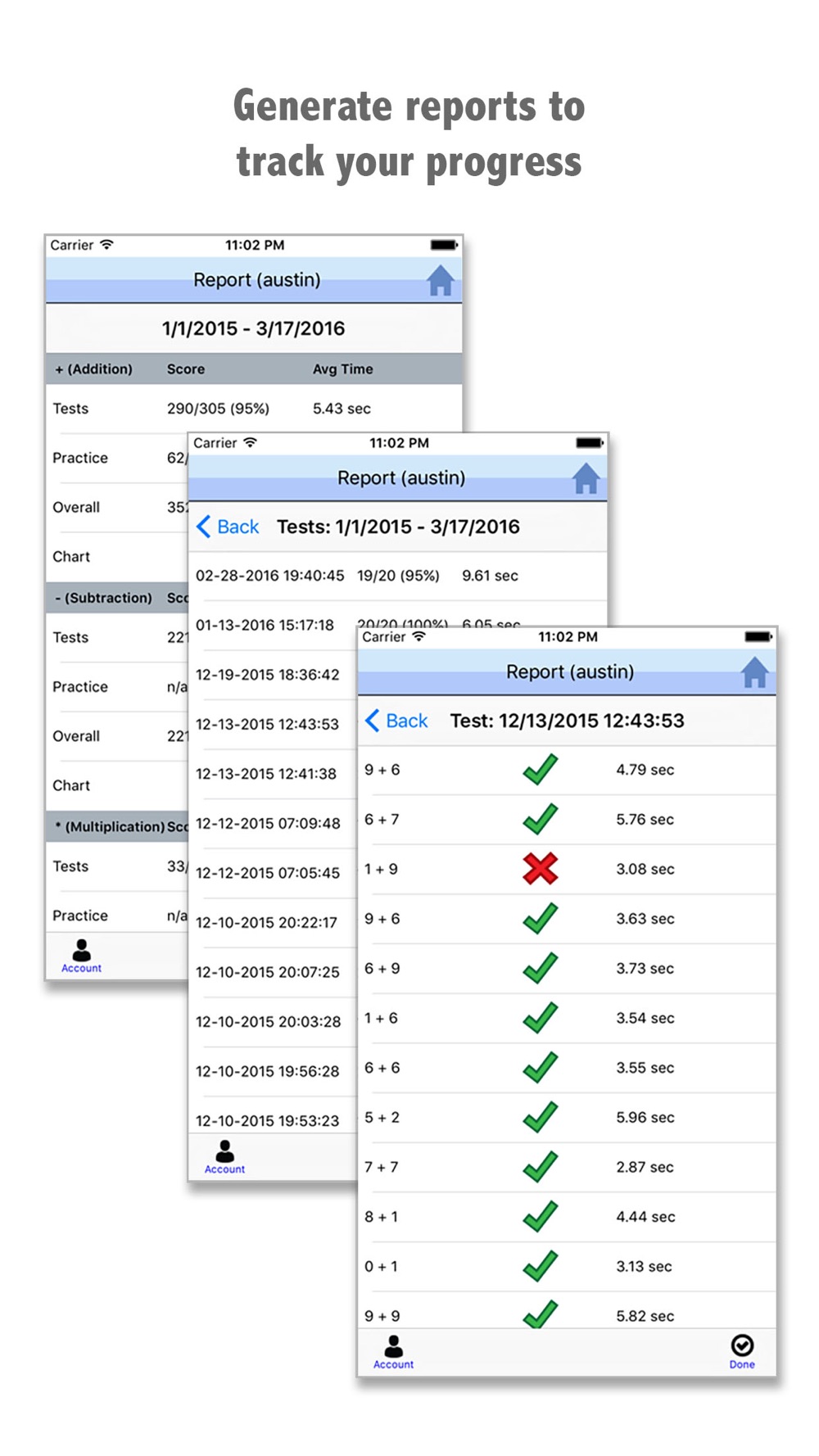Viewport: 819px width, 1456px height.
Task: Open test entry 12-13-2015 12:43:53
Action: [273, 724]
